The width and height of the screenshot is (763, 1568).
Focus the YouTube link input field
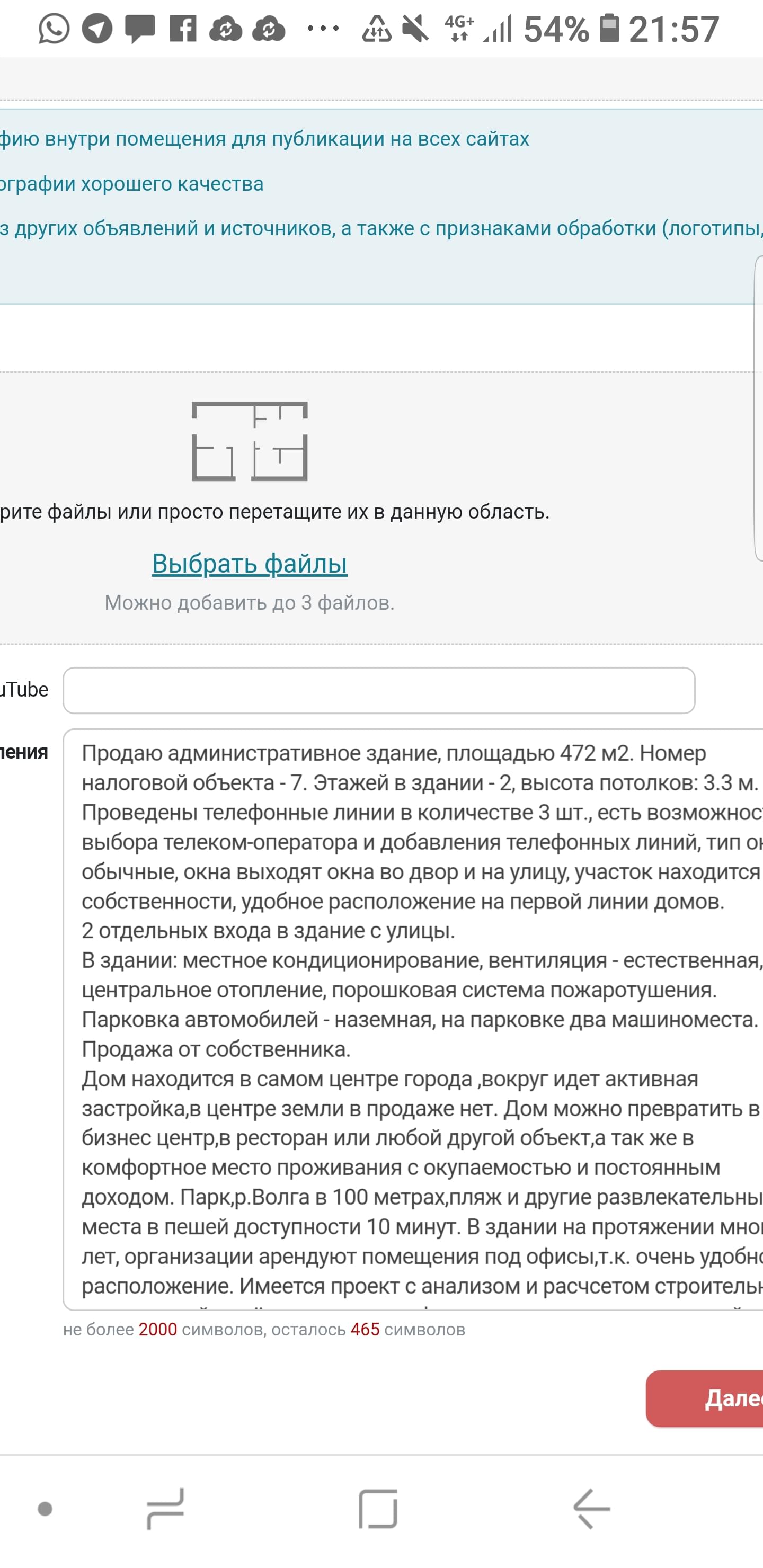tap(379, 690)
